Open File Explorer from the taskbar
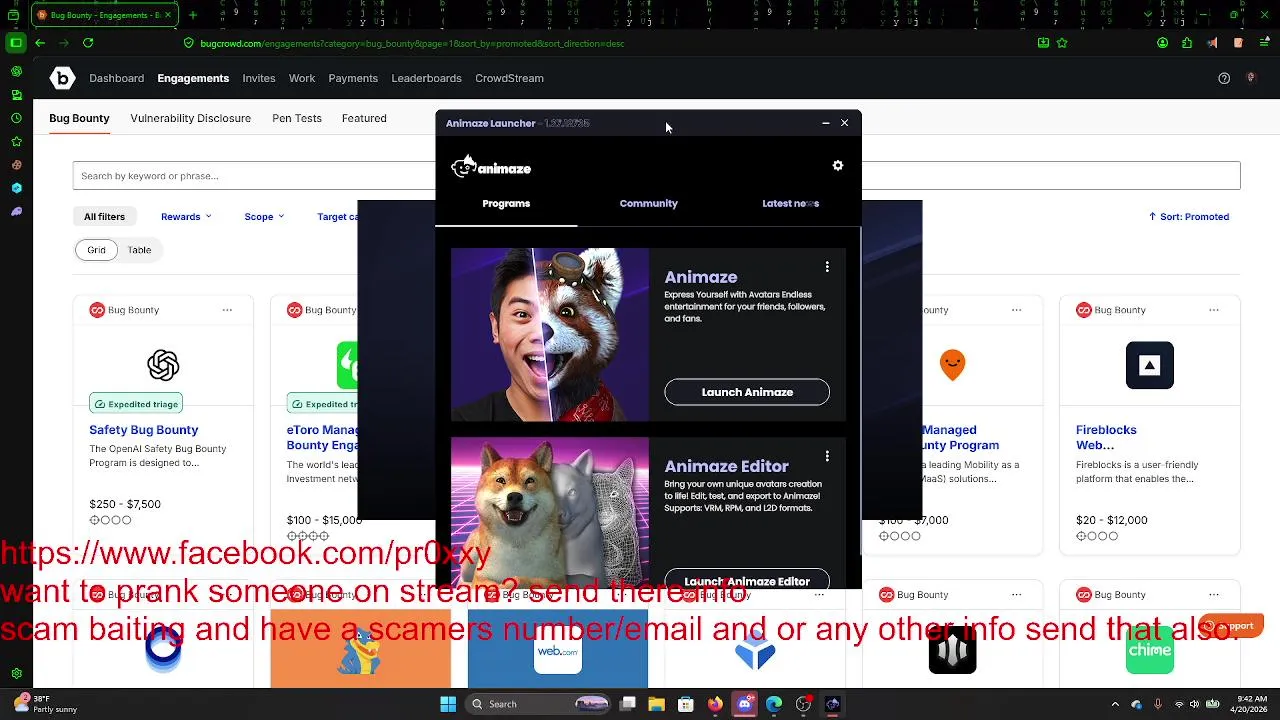Image resolution: width=1280 pixels, height=720 pixels. point(656,704)
